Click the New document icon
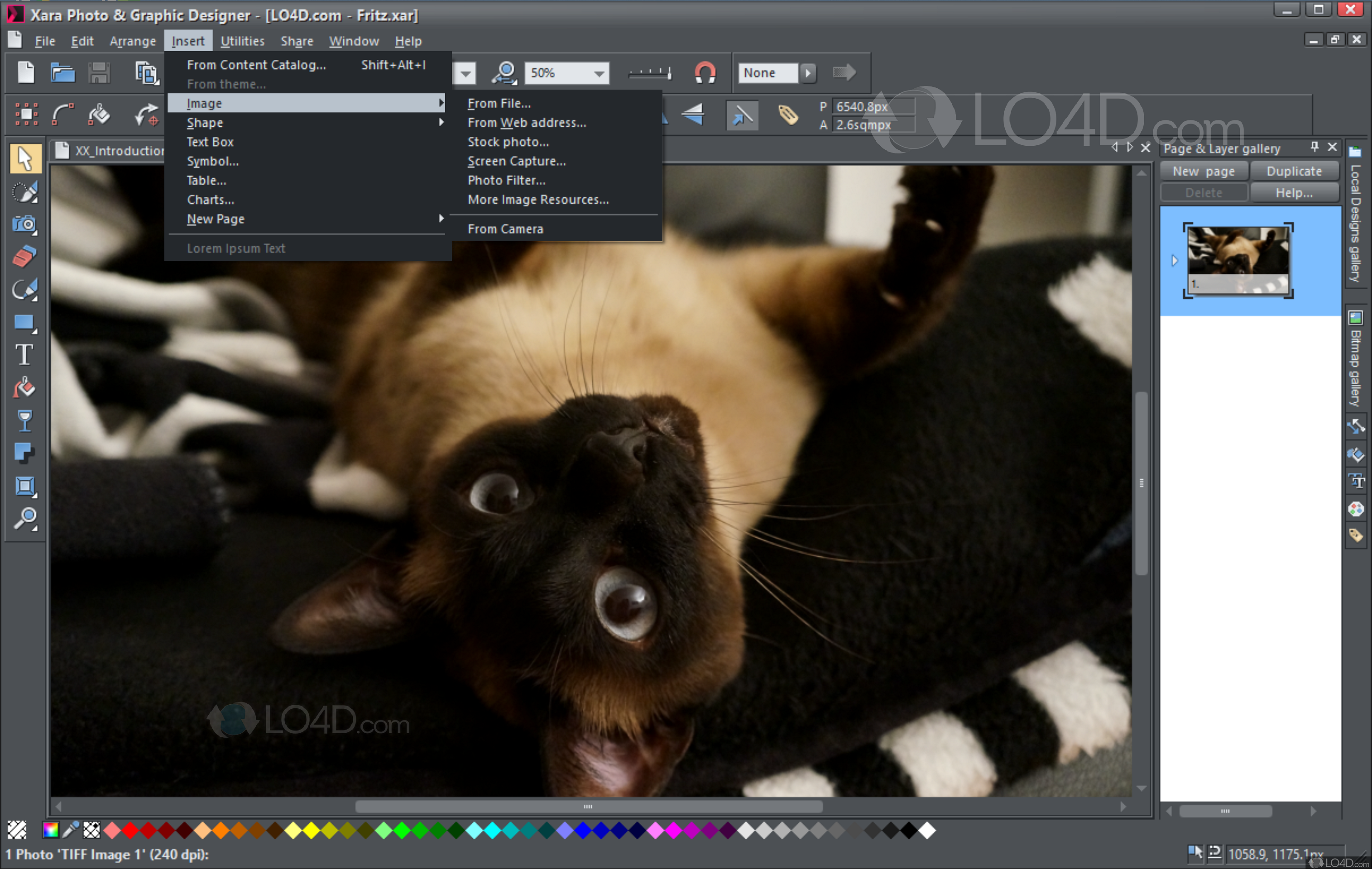The height and width of the screenshot is (869, 1372). click(26, 73)
